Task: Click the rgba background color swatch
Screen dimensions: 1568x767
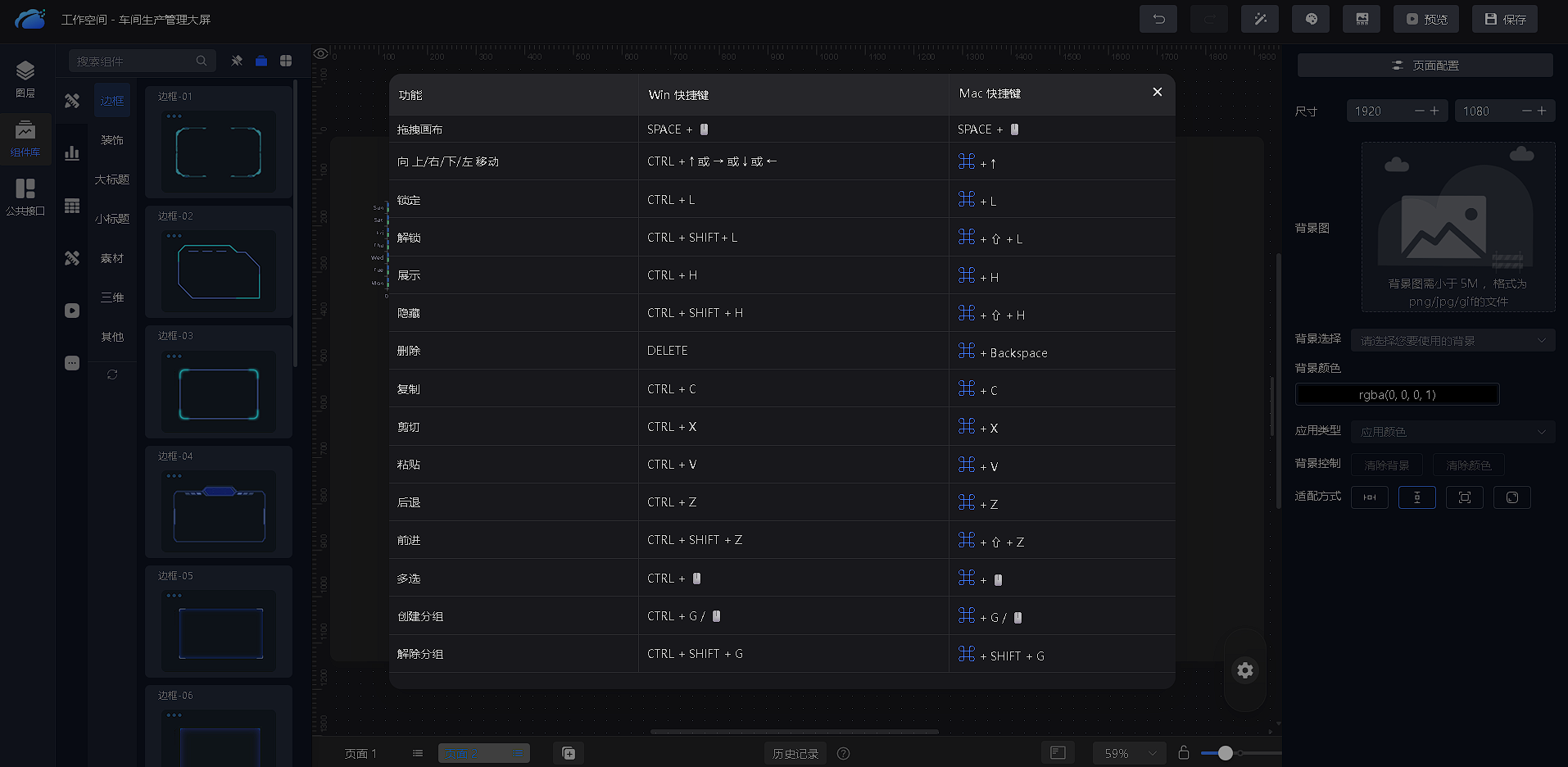Action: point(1397,394)
